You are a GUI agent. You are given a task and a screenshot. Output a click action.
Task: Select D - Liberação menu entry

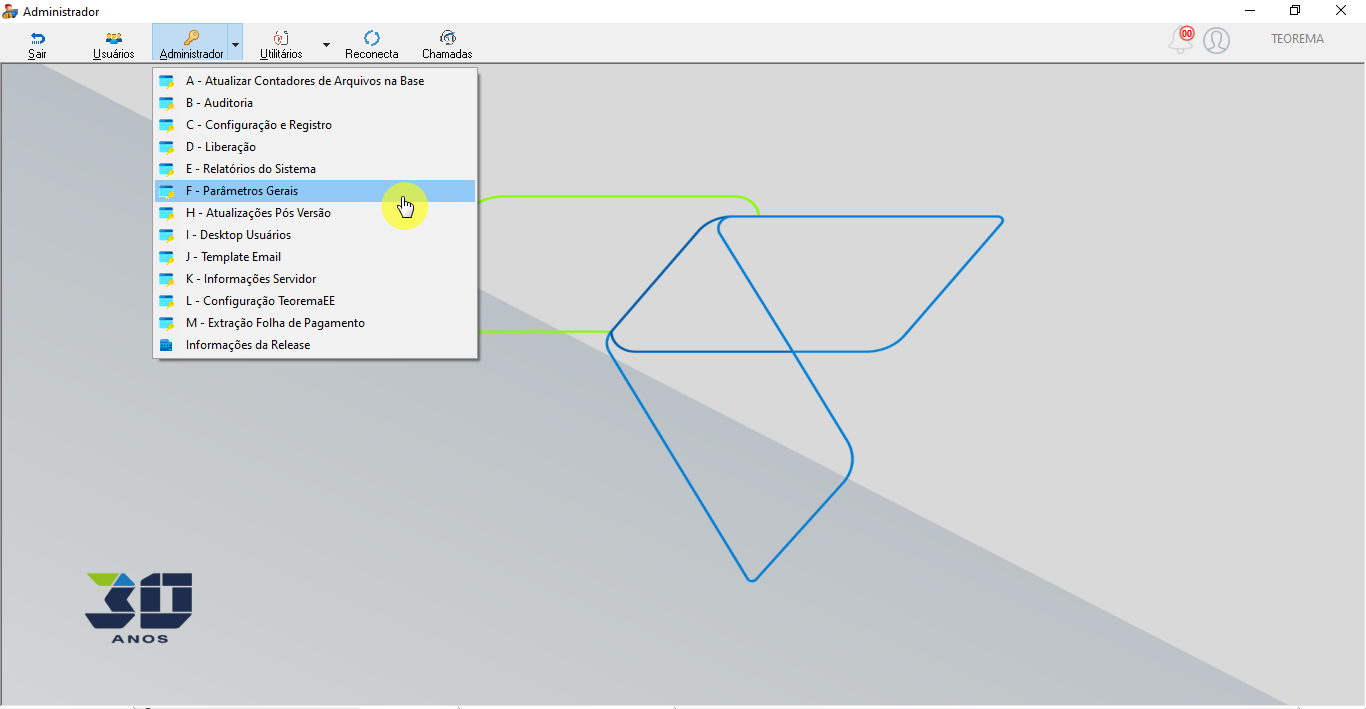click(x=315, y=147)
